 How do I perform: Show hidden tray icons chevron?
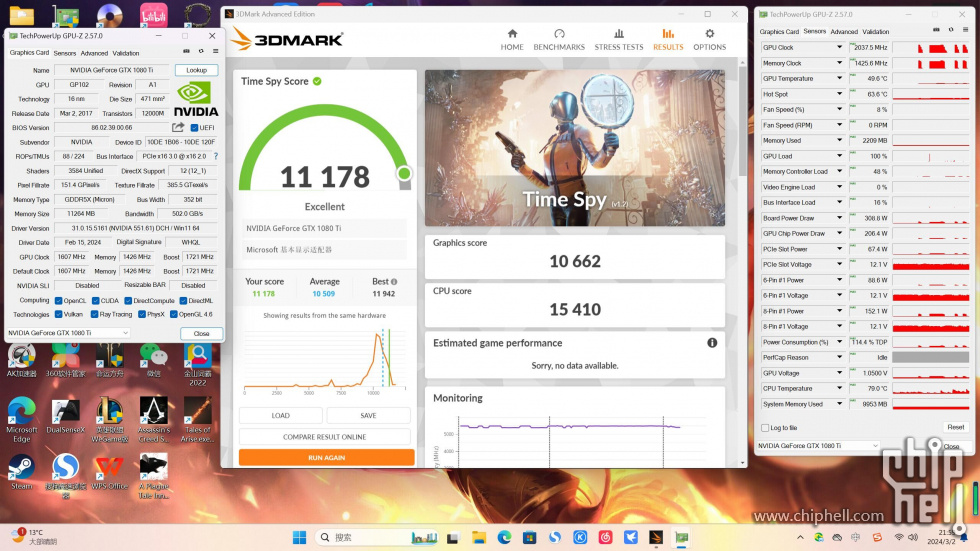[x=800, y=537]
